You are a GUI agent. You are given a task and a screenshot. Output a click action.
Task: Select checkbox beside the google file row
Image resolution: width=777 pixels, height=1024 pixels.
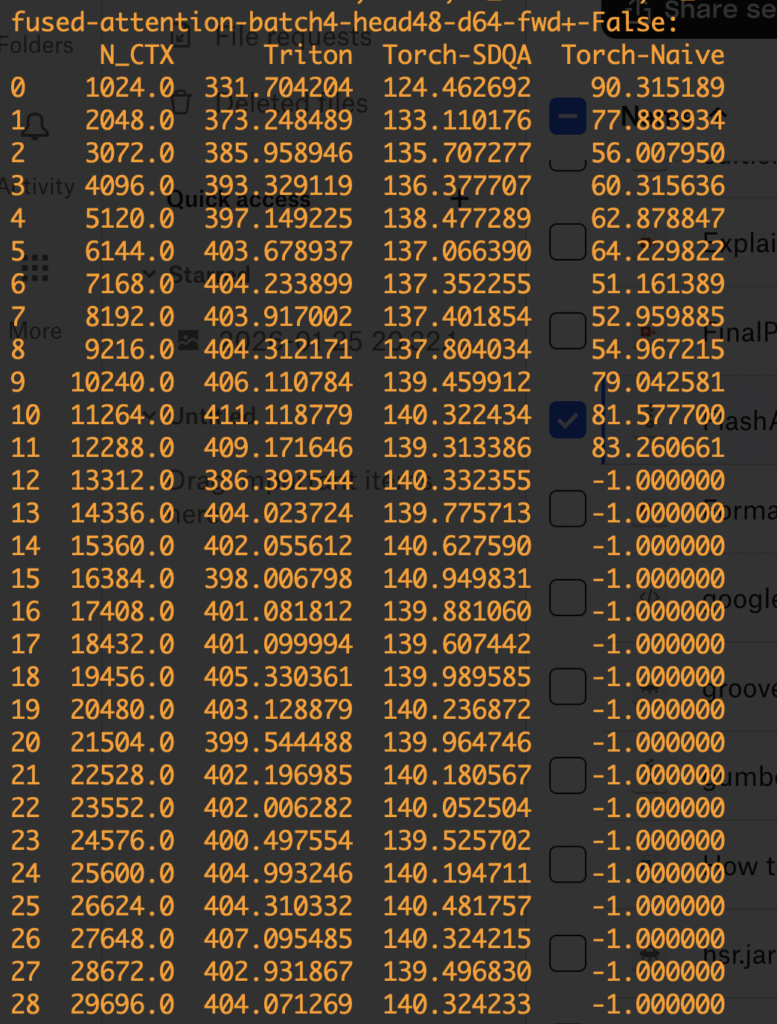coord(567,597)
